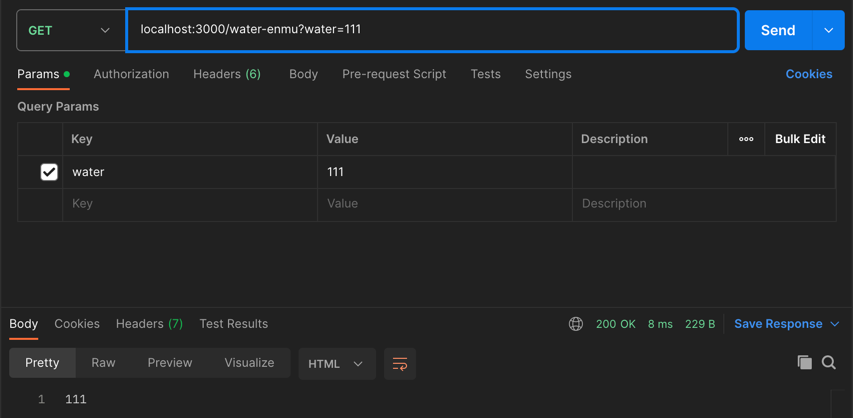The width and height of the screenshot is (853, 418).
Task: Click the Value column header
Action: 445,139
